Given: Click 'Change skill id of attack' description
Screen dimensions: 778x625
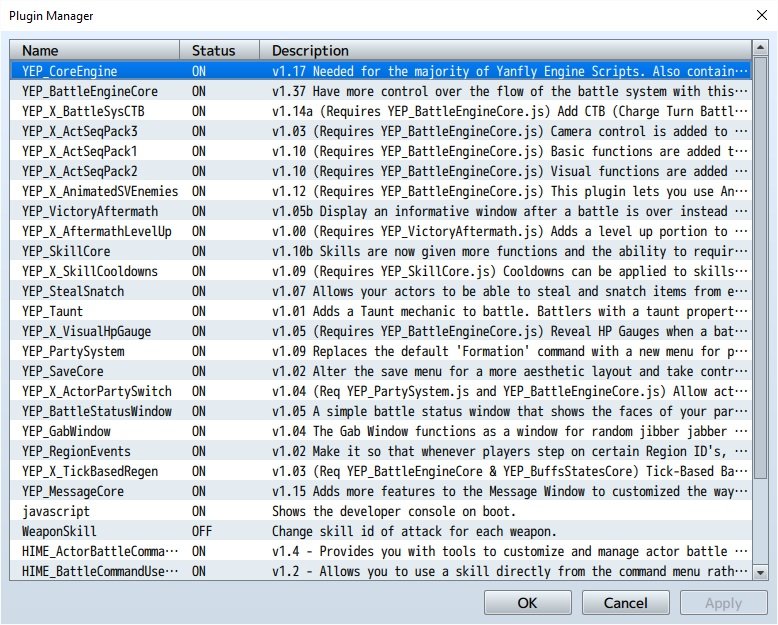Looking at the screenshot, I should 414,531.
